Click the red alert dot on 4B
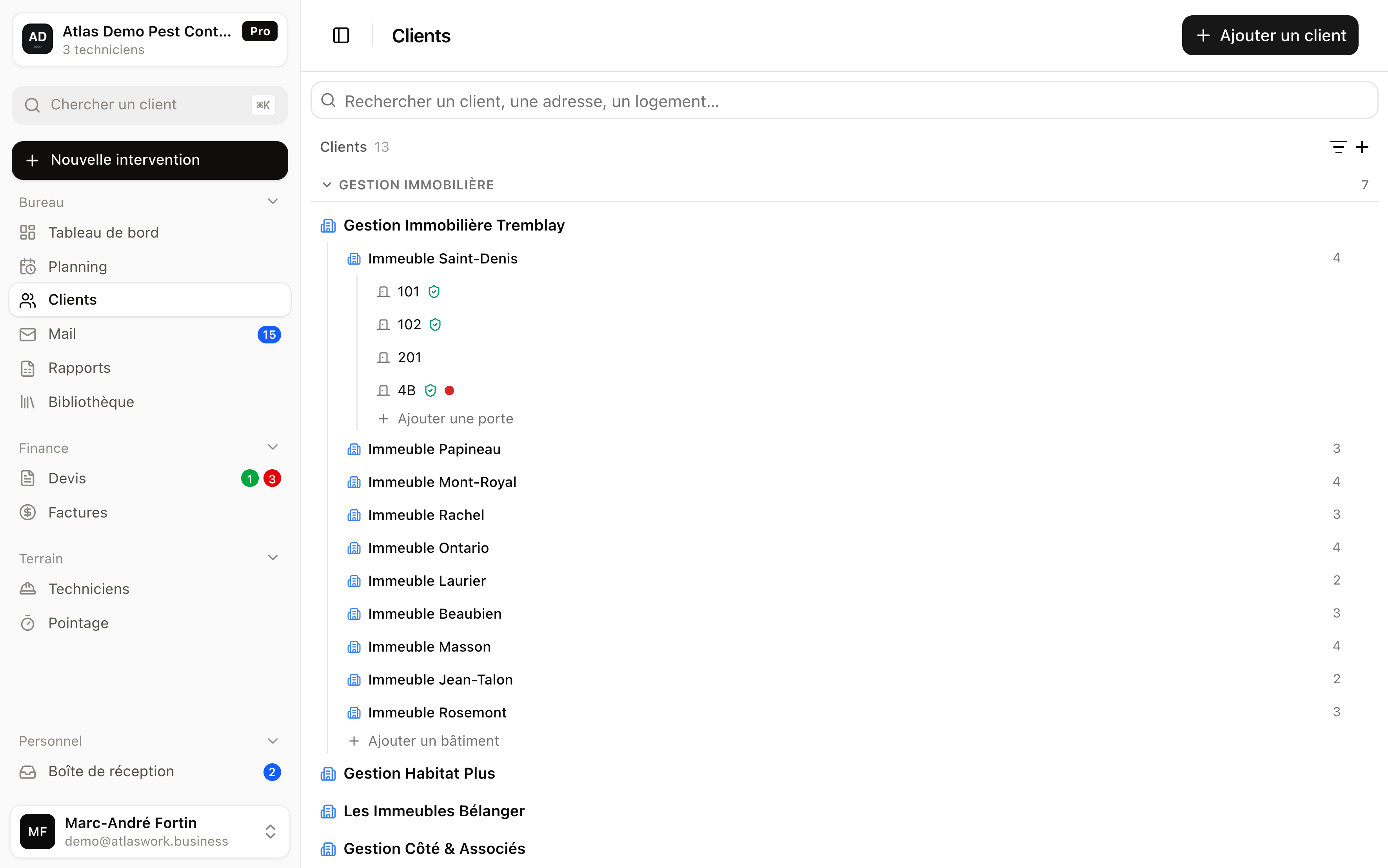The image size is (1388, 868). 449,390
